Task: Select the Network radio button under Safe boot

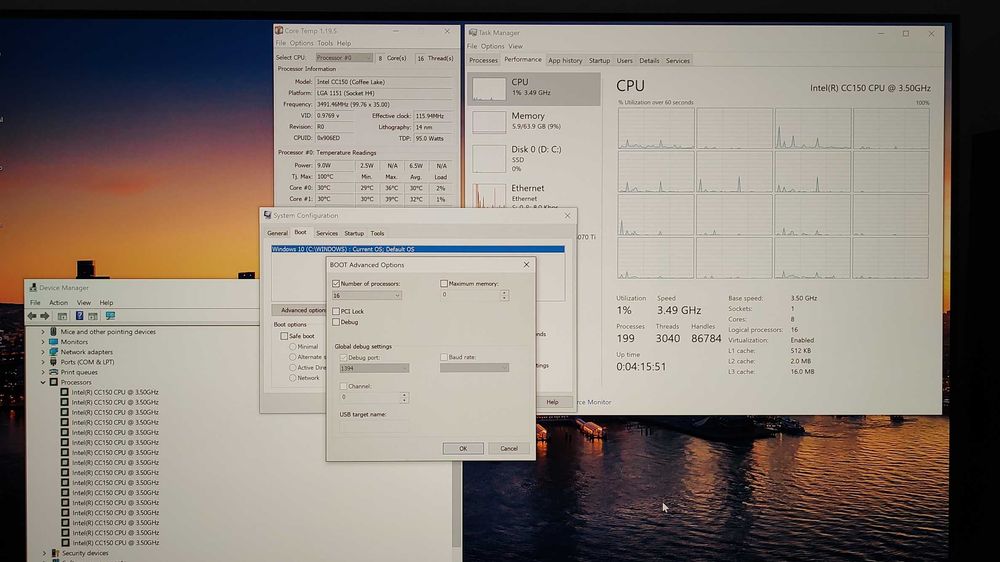Action: click(x=293, y=378)
